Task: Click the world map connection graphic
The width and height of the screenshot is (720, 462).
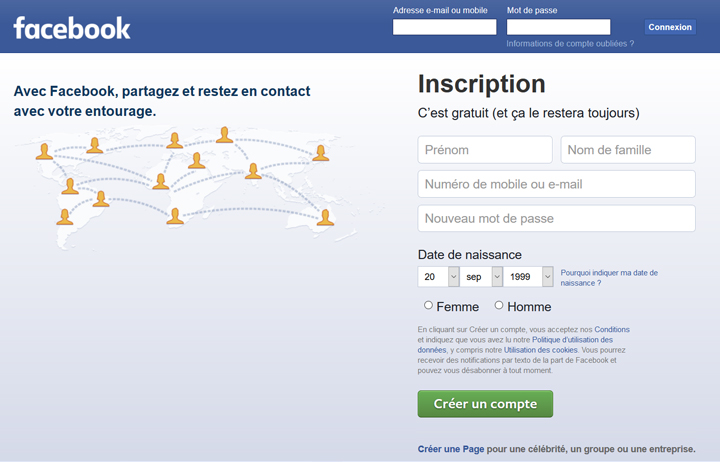Action: tap(186, 187)
